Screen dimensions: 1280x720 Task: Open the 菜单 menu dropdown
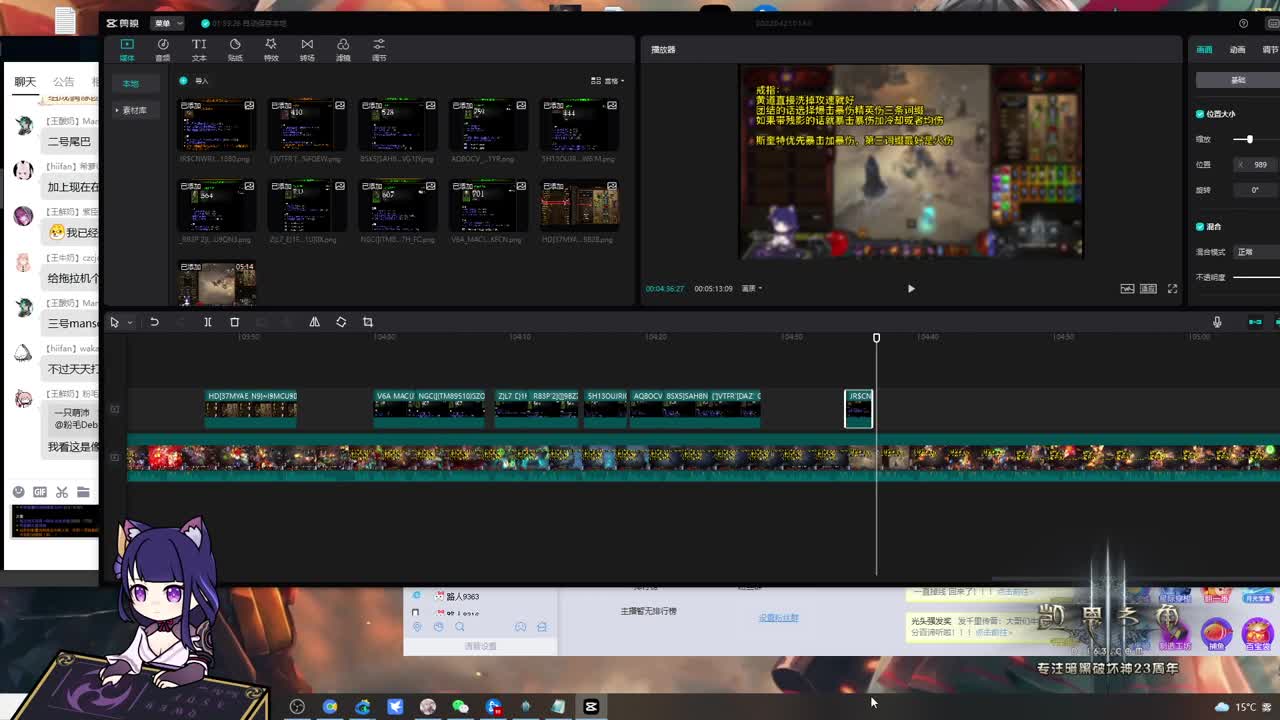point(167,23)
